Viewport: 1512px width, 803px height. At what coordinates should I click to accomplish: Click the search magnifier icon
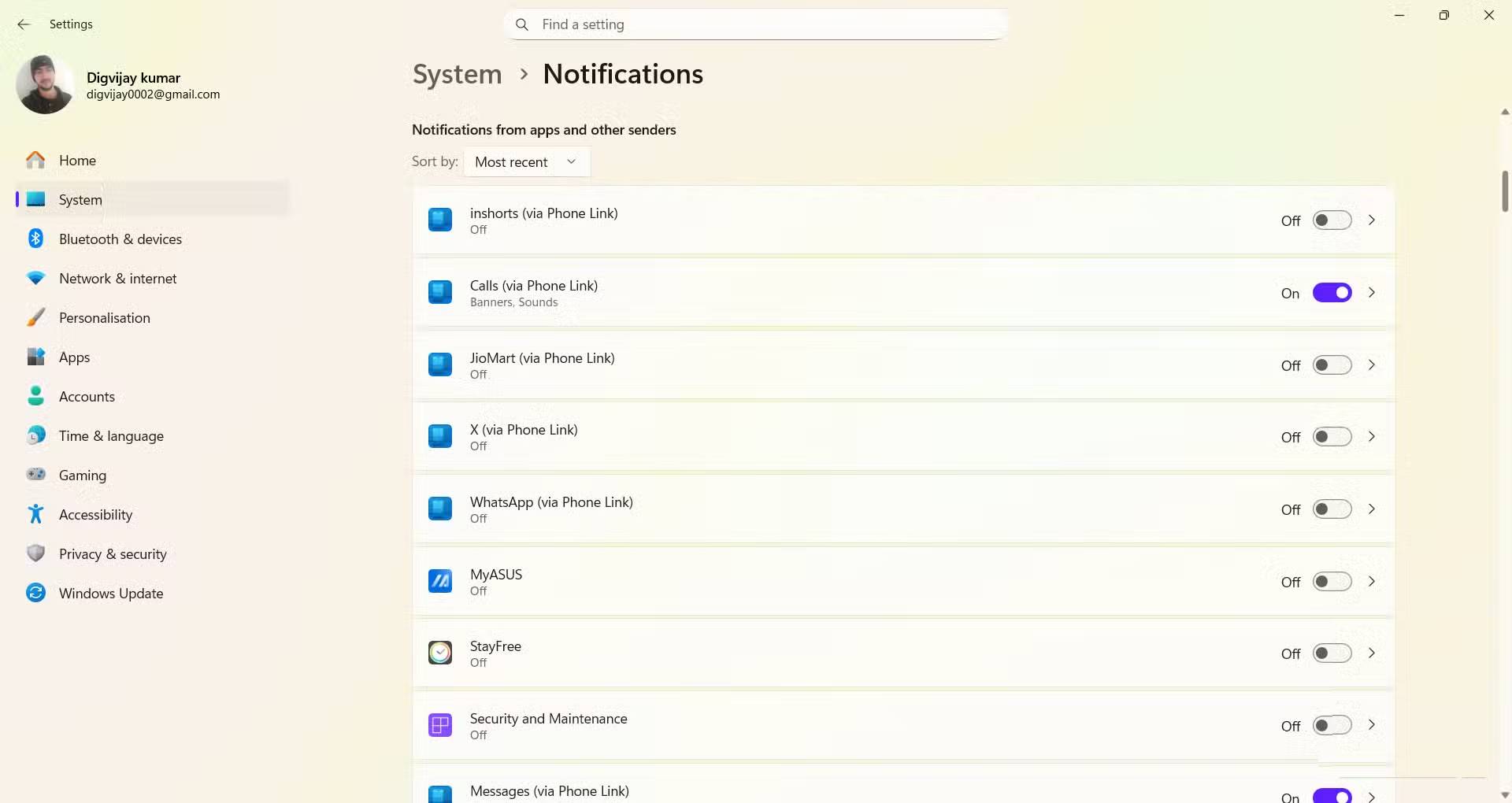click(521, 24)
